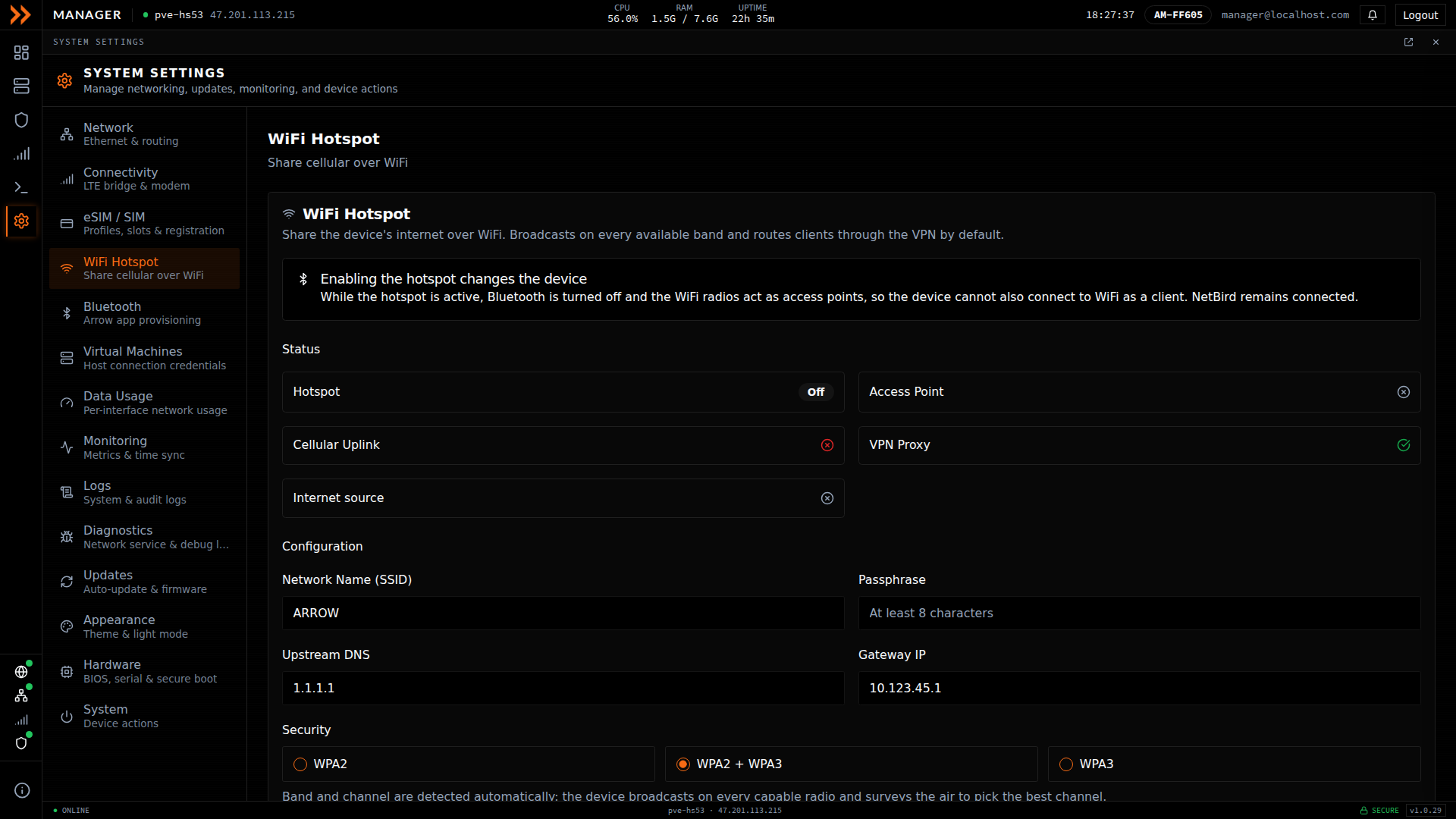The image size is (1456, 819).
Task: Click the pve-hs53 host name in header
Action: 179,14
